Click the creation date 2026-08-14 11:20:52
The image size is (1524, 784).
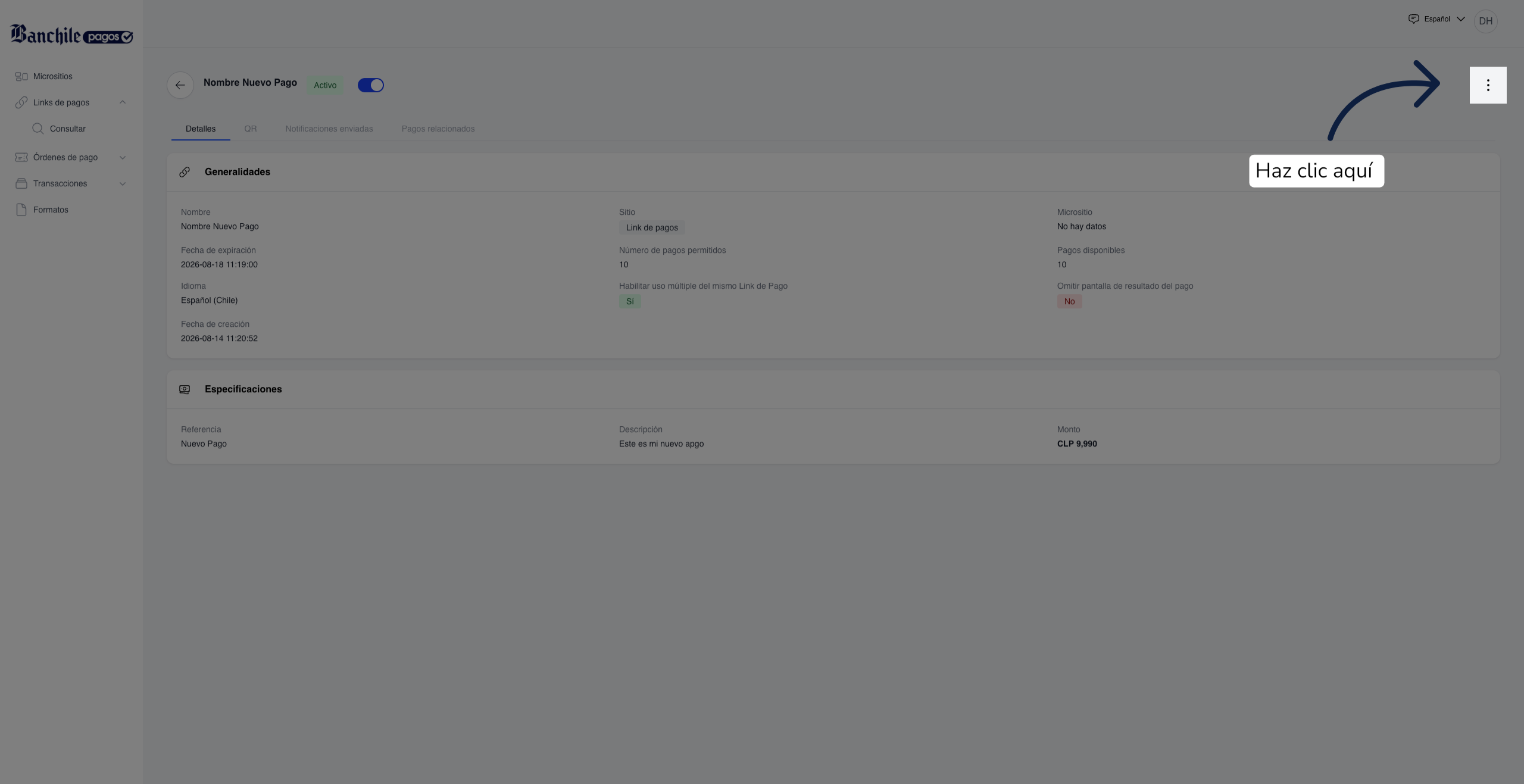pyautogui.click(x=219, y=338)
